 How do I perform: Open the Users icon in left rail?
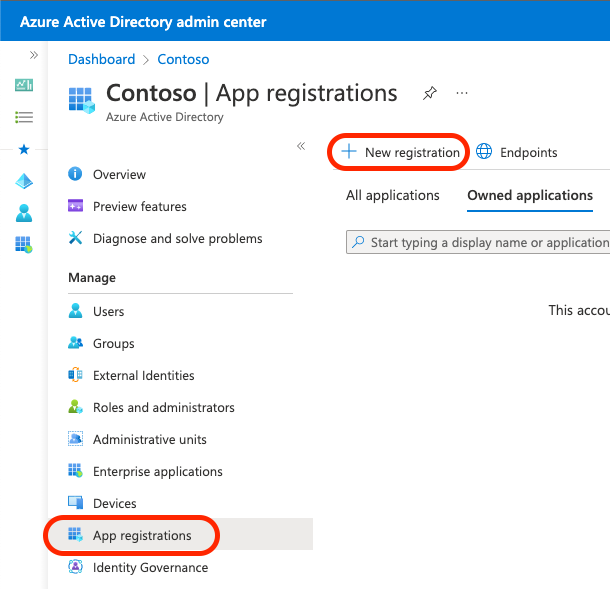(x=24, y=213)
